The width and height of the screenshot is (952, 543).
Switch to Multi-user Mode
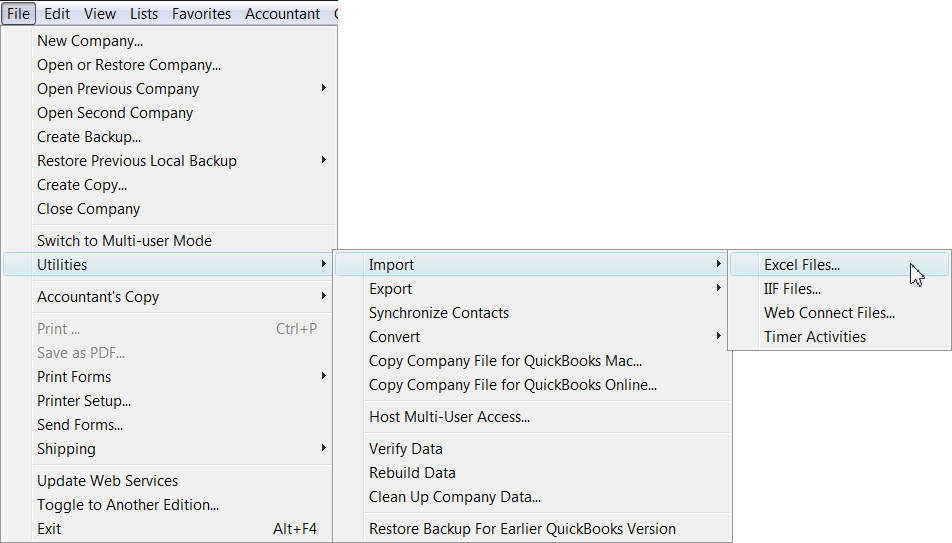(x=124, y=241)
